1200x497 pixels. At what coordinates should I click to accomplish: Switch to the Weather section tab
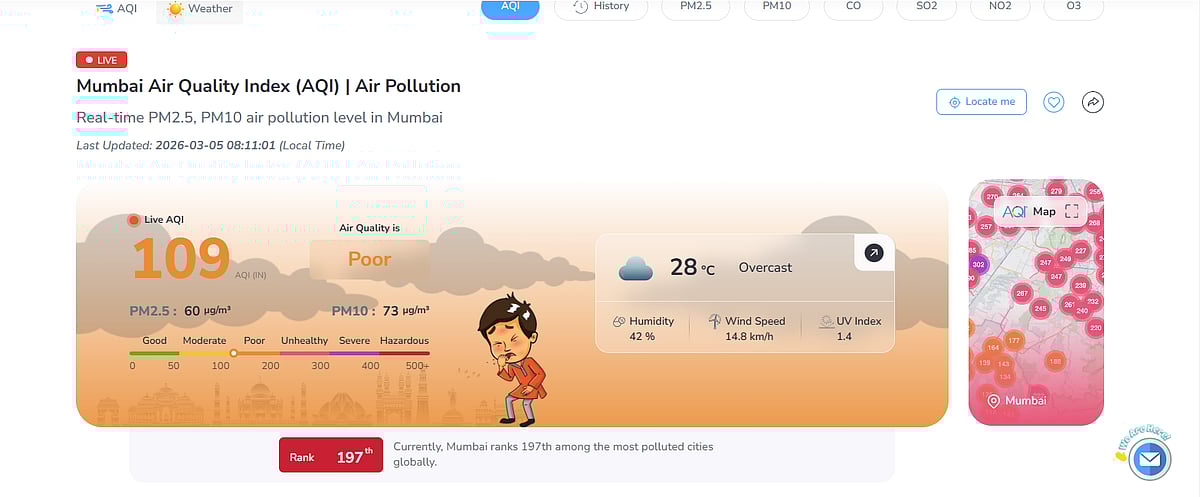pyautogui.click(x=199, y=9)
